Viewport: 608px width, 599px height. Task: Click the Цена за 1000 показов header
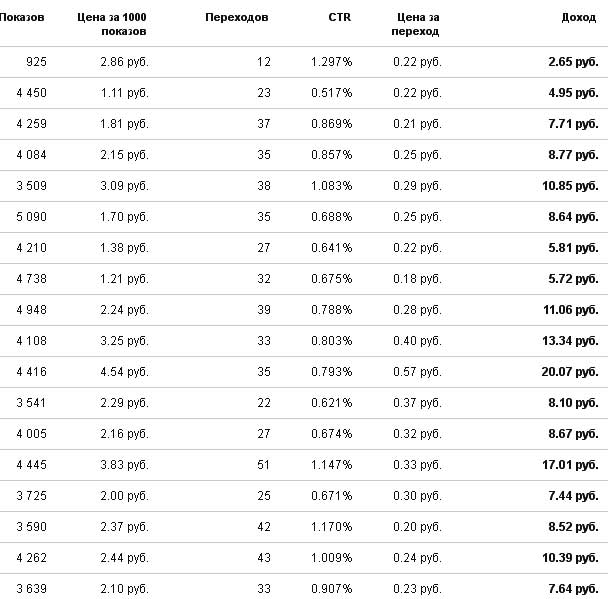tap(112, 24)
